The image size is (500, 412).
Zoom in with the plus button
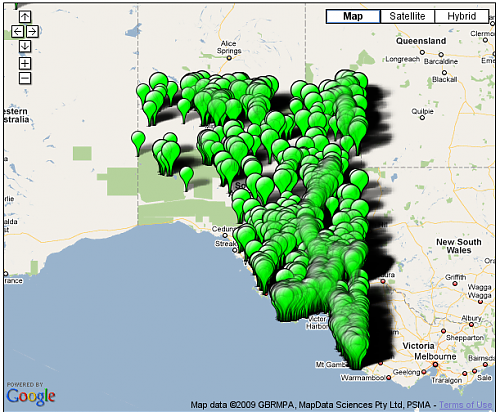tap(25, 63)
